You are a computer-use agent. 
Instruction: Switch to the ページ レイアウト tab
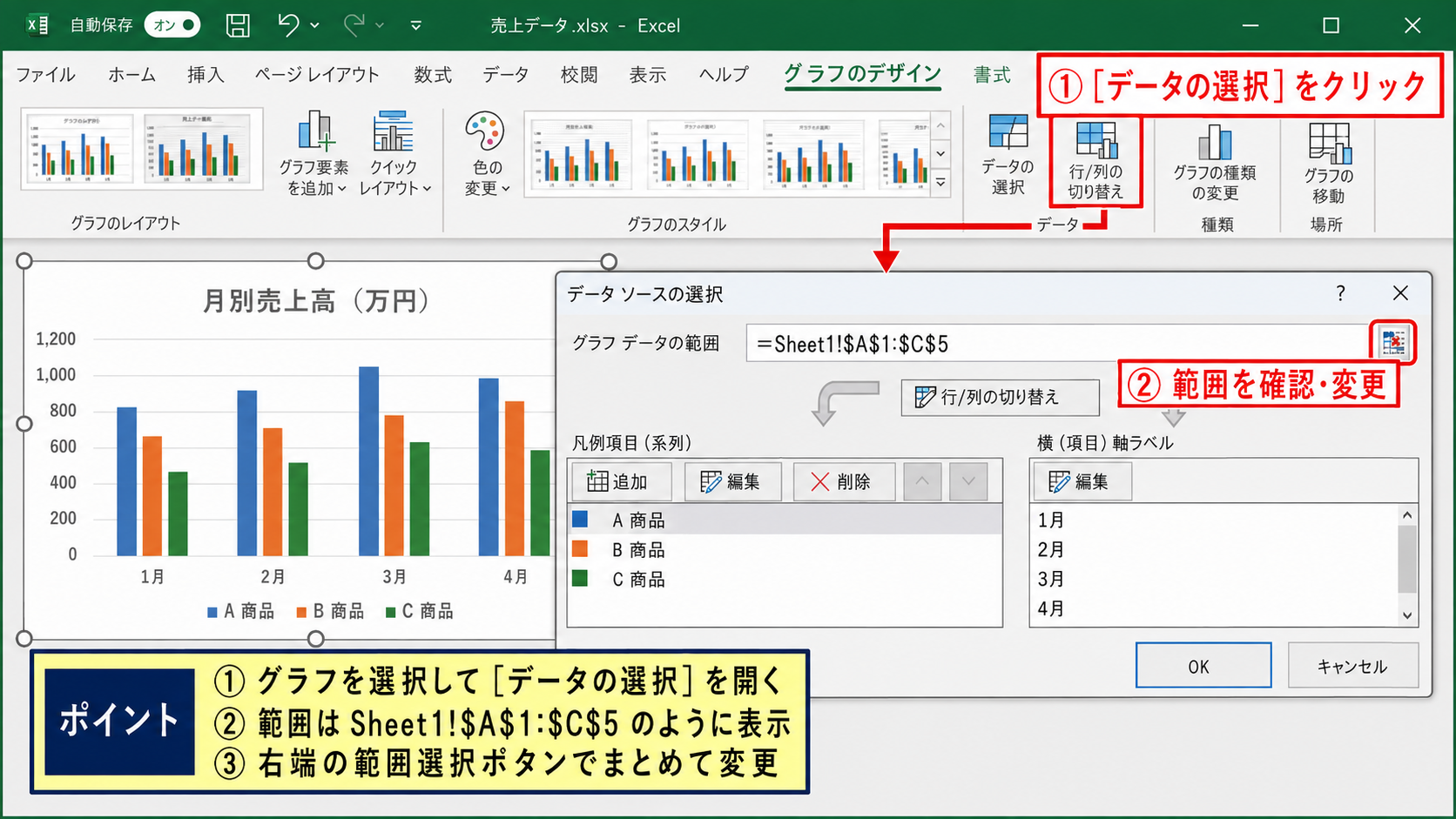point(317,75)
